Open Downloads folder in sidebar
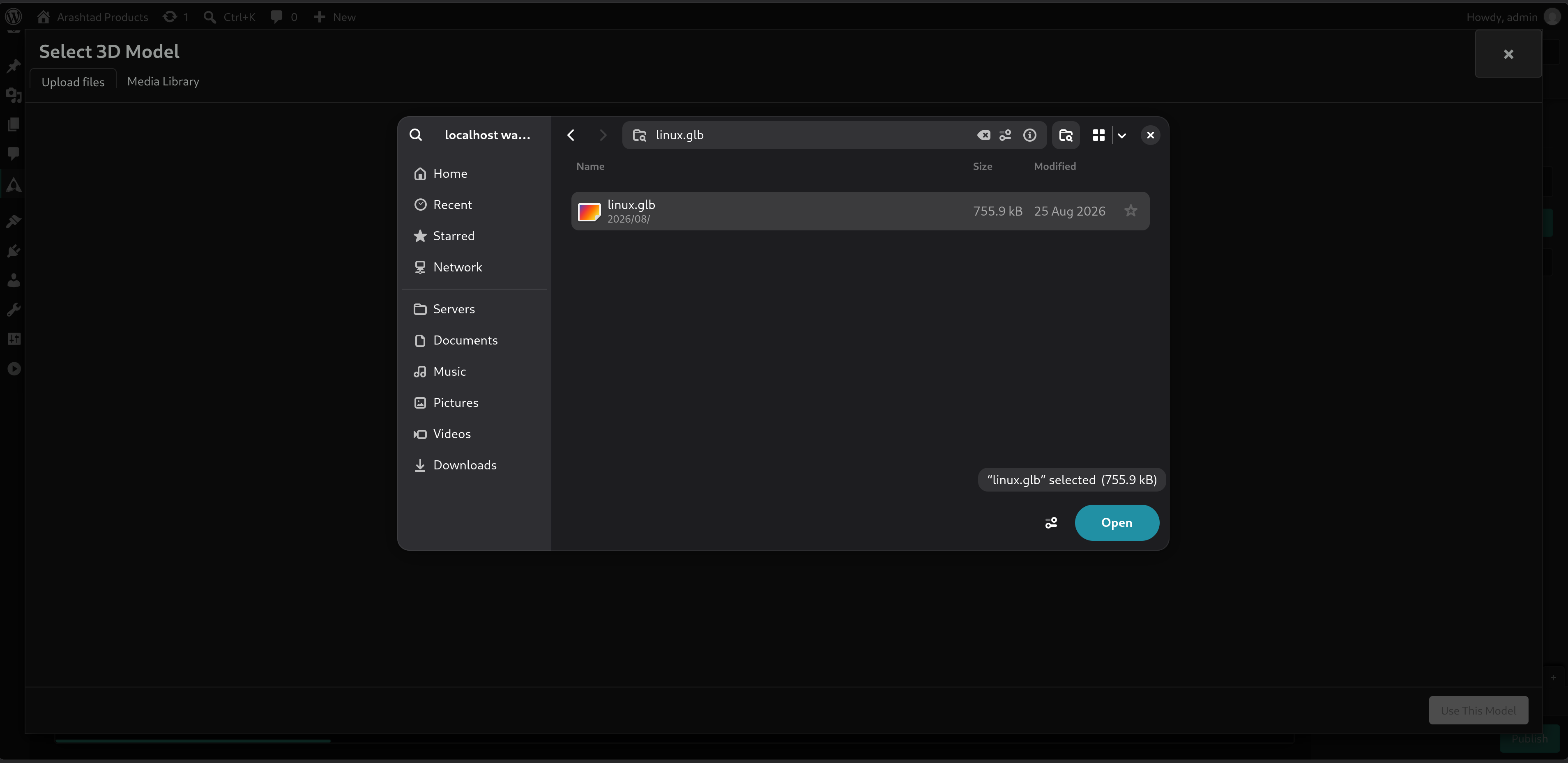 [475, 465]
